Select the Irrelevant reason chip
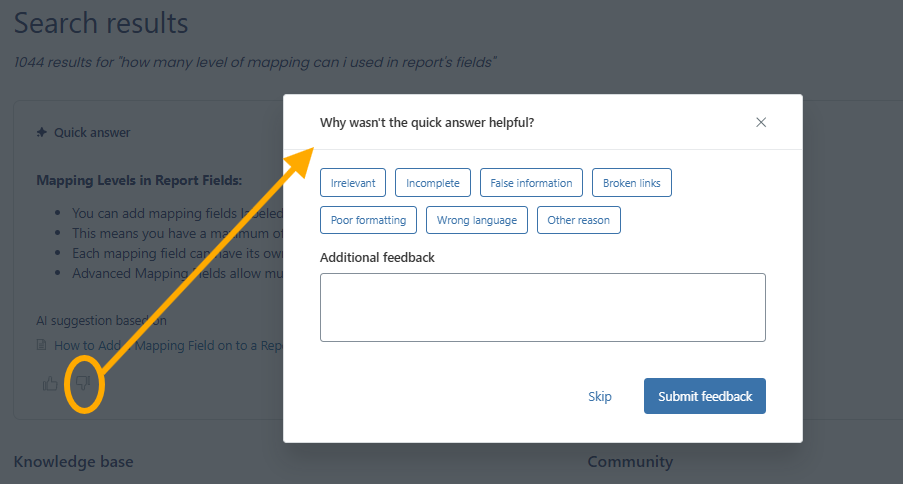This screenshot has width=903, height=484. (x=353, y=183)
